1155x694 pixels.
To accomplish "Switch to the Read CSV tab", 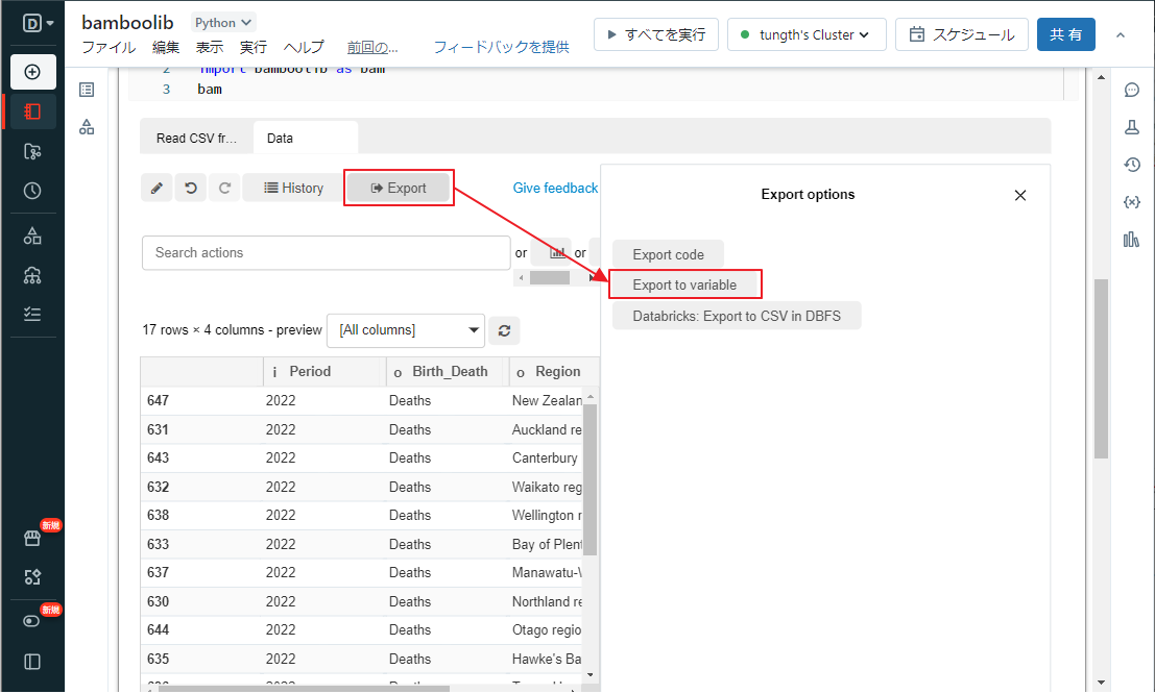I will click(196, 138).
